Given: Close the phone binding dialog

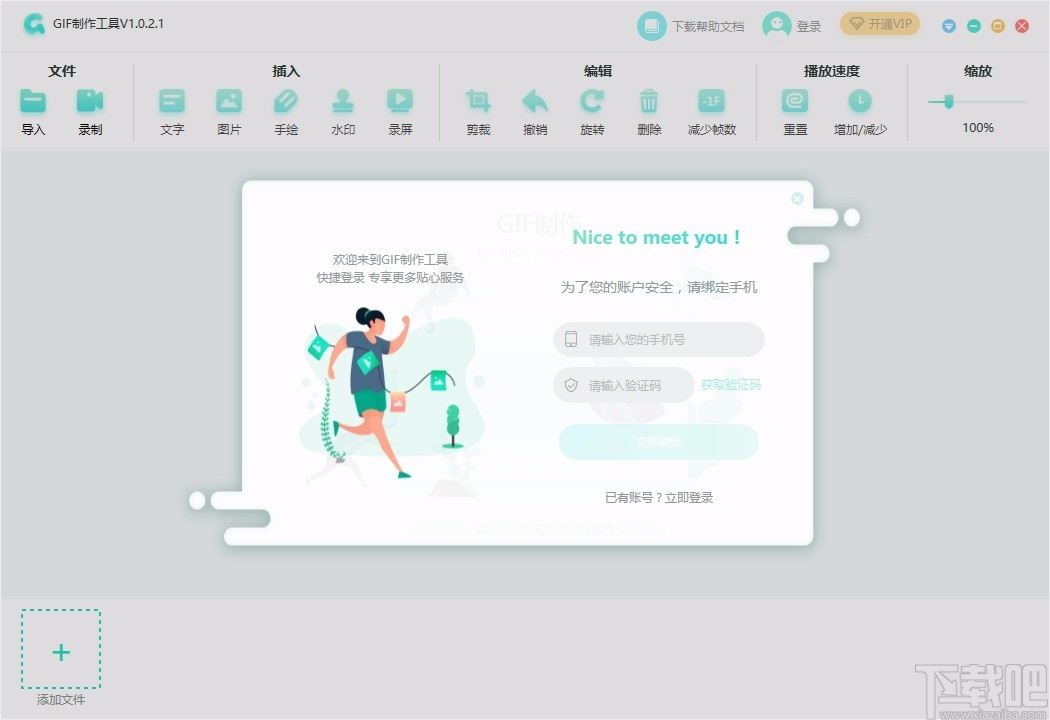Looking at the screenshot, I should point(797,198).
